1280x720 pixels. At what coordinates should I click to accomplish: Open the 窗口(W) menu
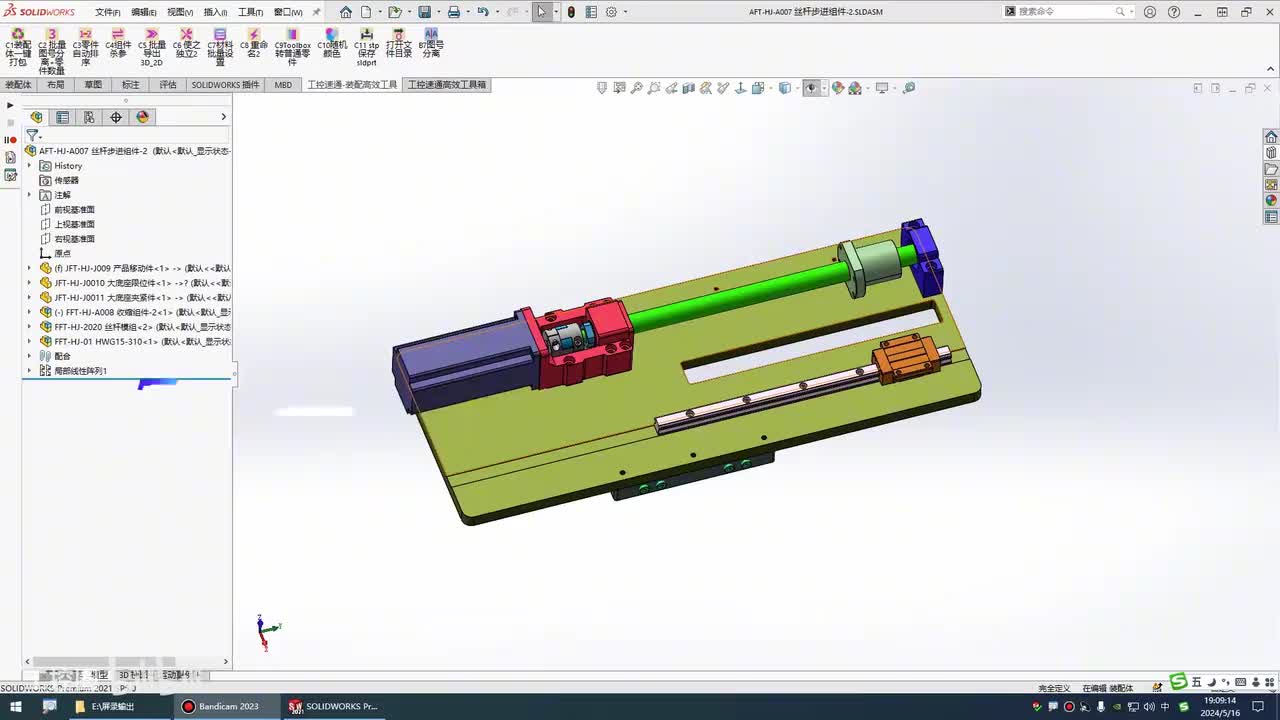pos(288,12)
